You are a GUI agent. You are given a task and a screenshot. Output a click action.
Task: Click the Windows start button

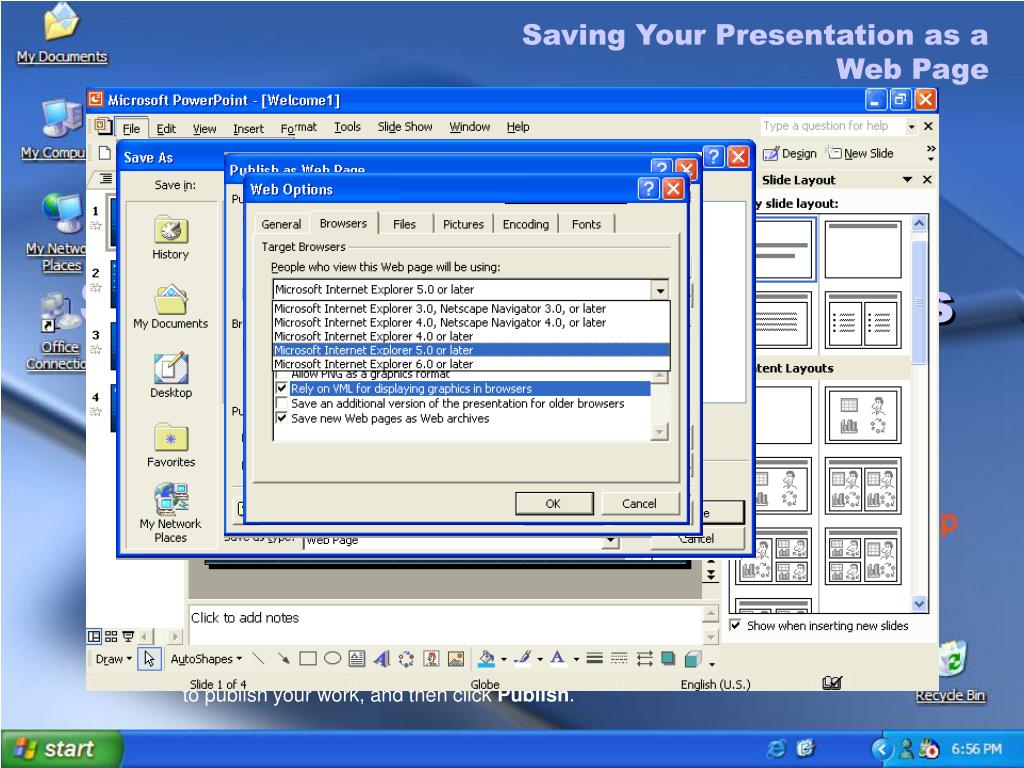click(61, 748)
